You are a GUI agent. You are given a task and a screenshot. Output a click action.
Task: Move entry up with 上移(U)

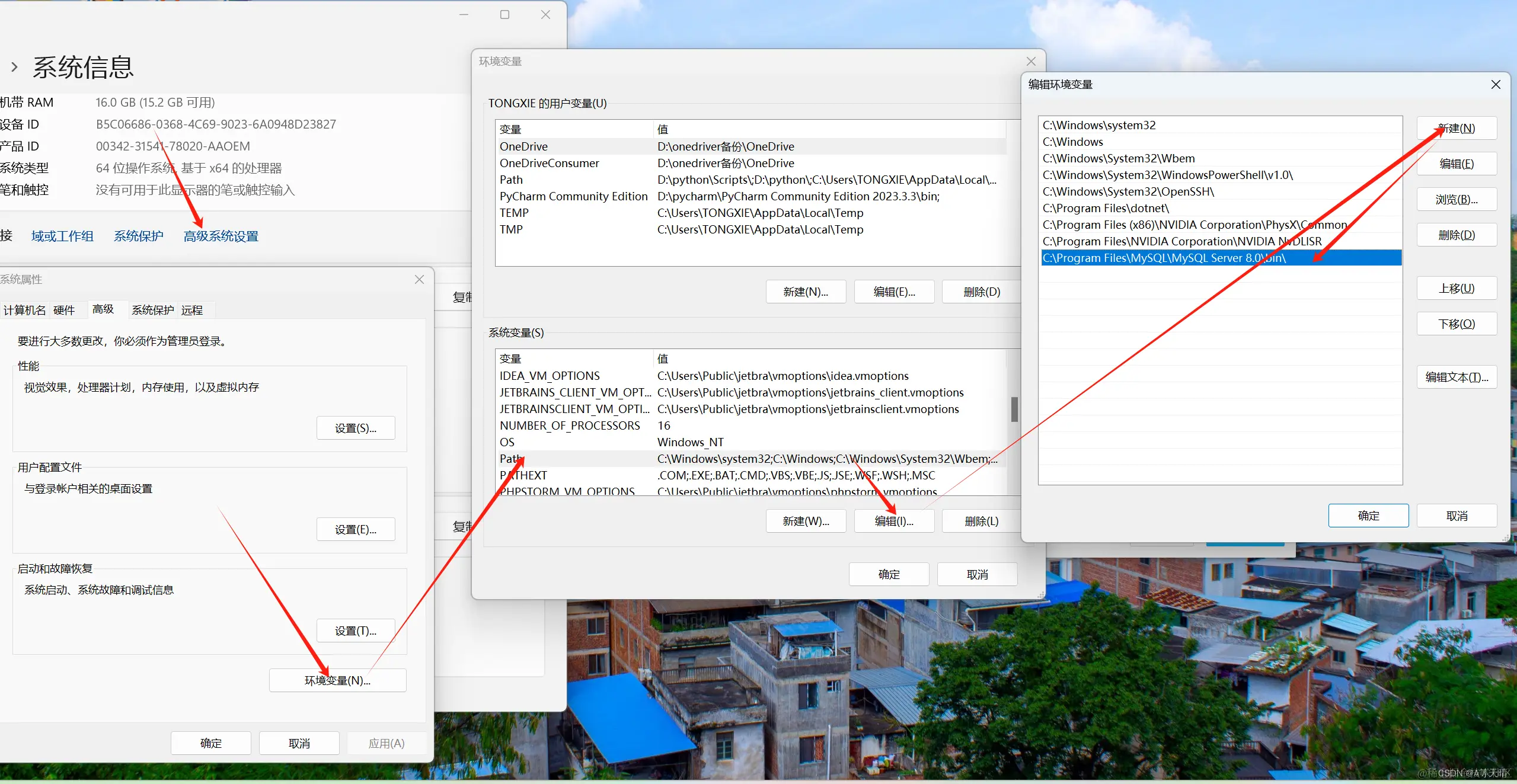click(x=1456, y=289)
